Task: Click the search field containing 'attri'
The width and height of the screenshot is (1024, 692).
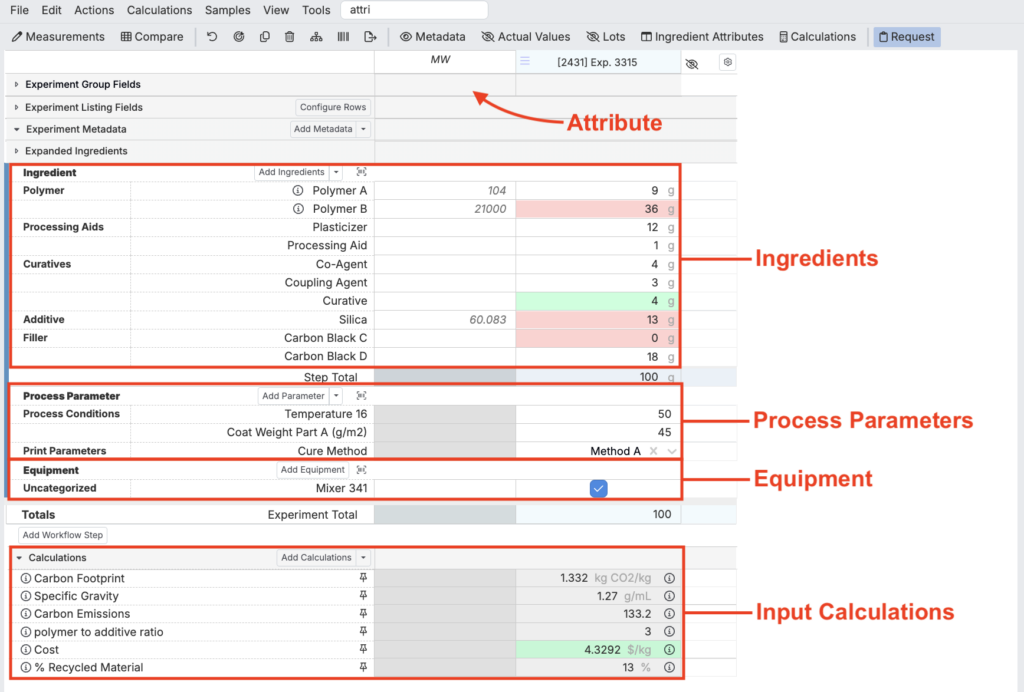Action: 413,10
